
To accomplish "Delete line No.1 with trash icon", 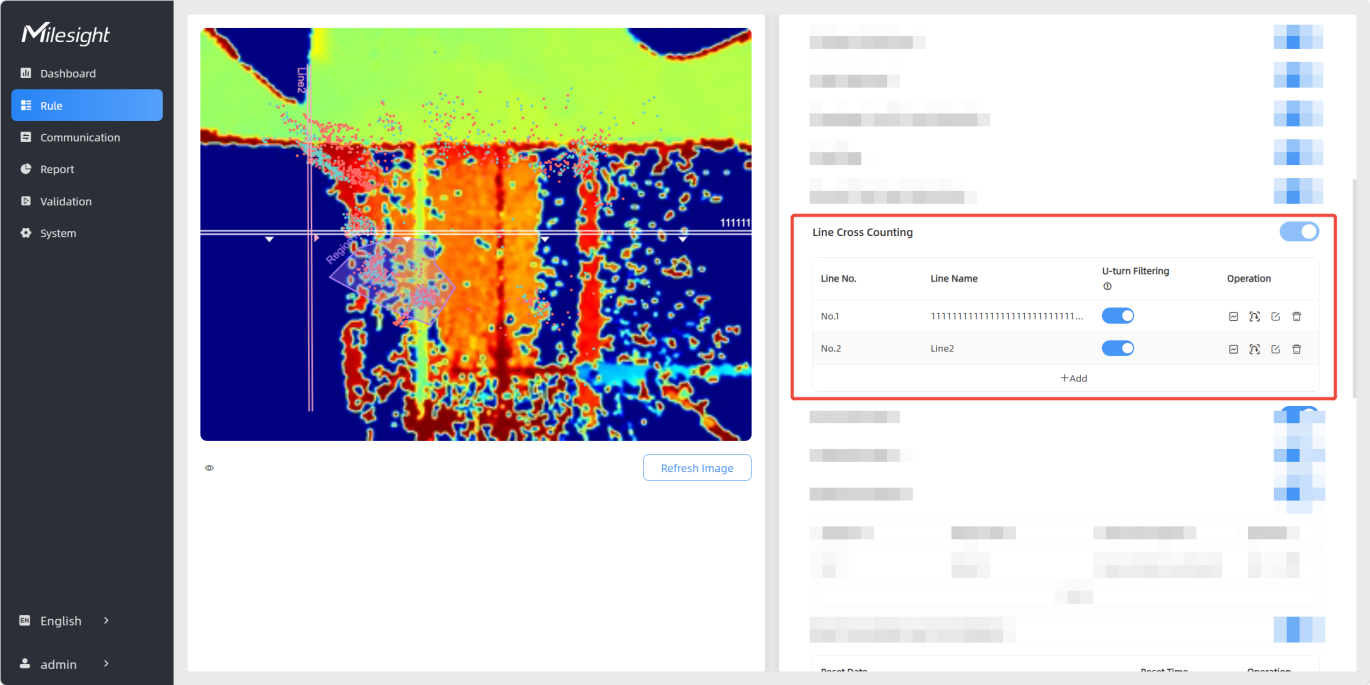I will tap(1296, 317).
